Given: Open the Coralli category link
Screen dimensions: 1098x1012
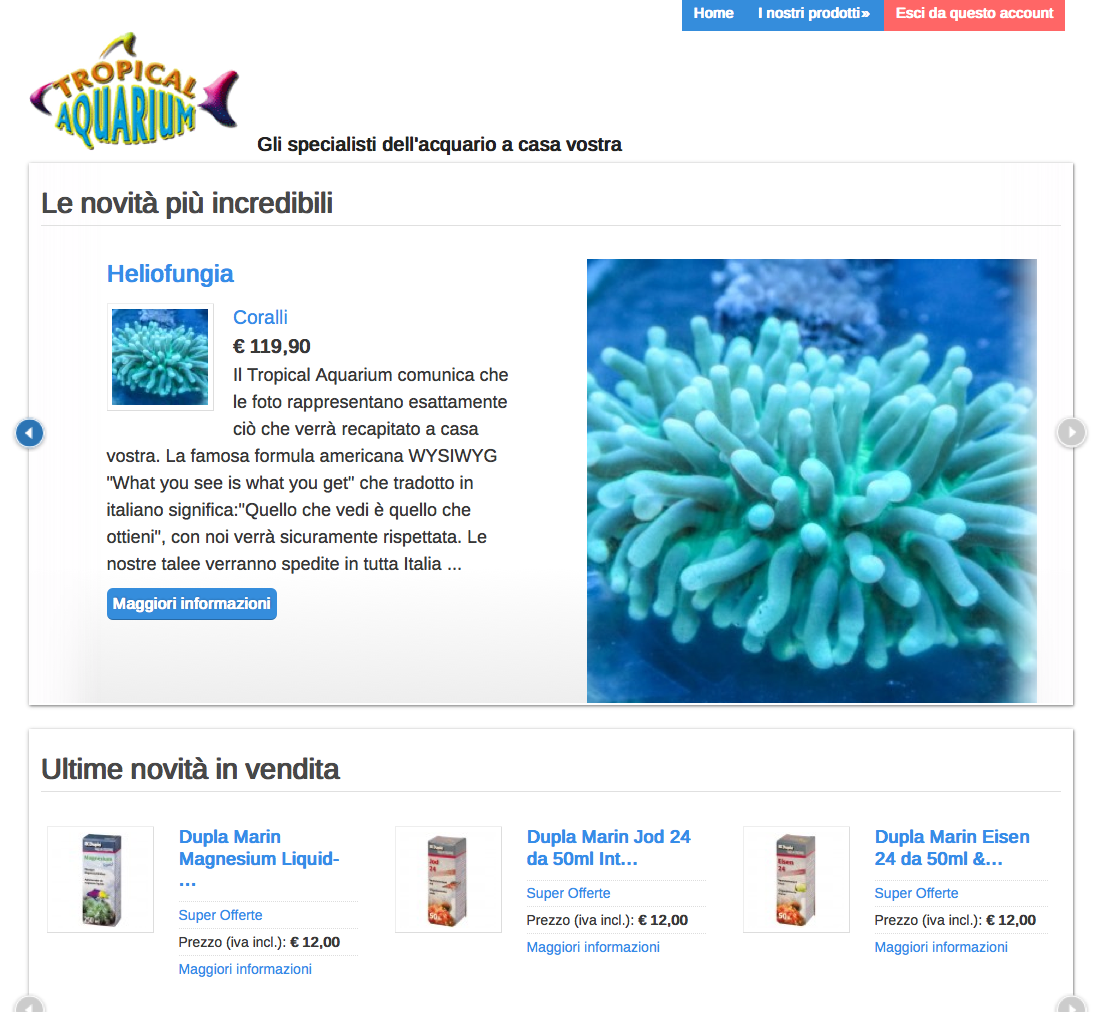Looking at the screenshot, I should pyautogui.click(x=260, y=317).
